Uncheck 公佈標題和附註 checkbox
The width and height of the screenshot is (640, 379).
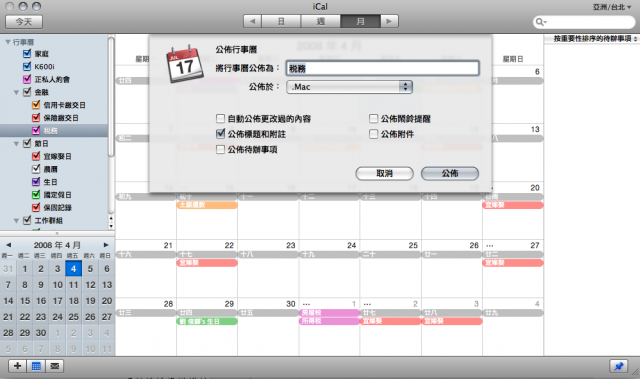coord(220,134)
